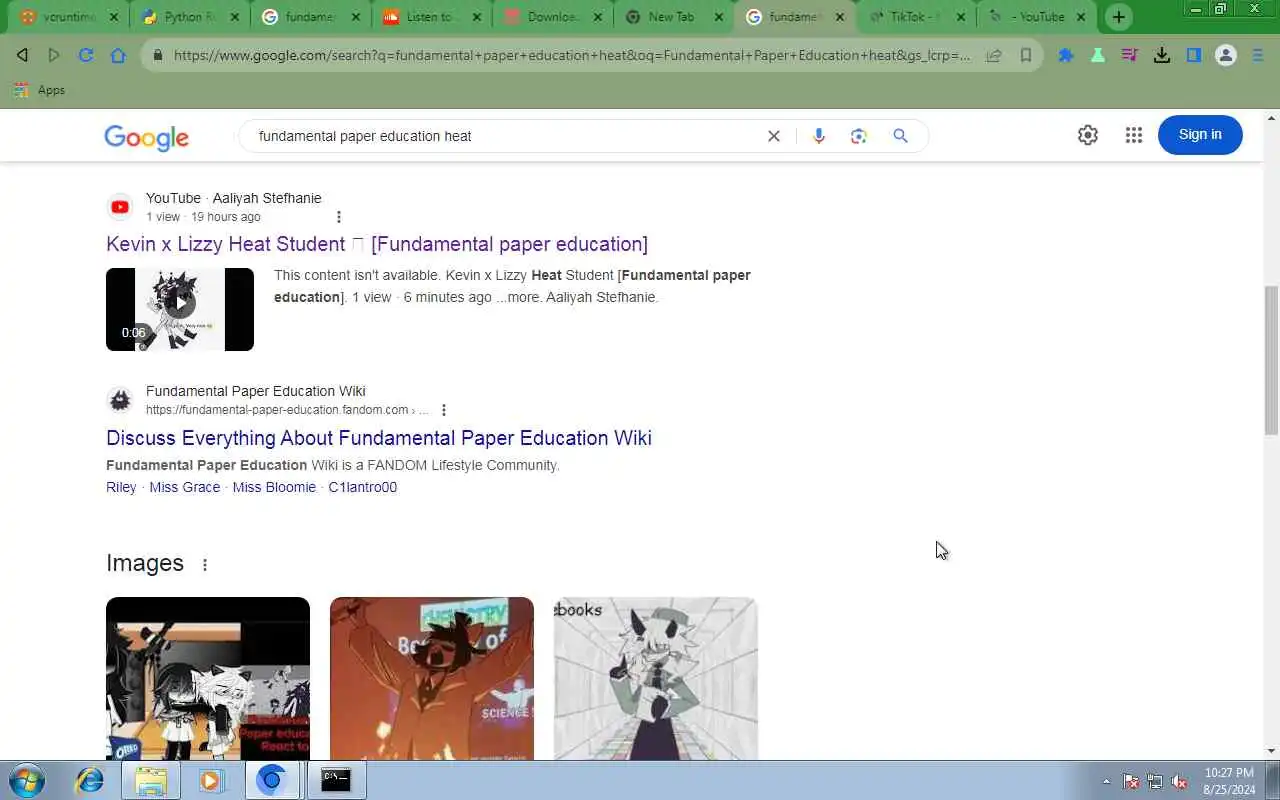
Task: Open the Apps bookmarks shortcut
Action: (40, 90)
